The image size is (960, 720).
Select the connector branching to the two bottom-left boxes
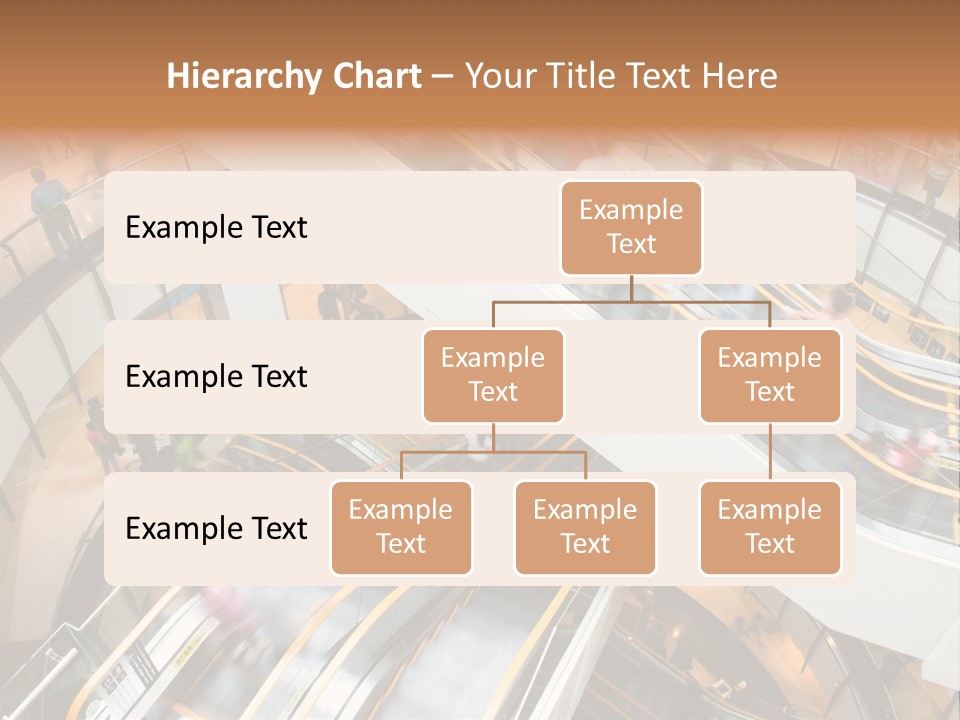click(493, 452)
